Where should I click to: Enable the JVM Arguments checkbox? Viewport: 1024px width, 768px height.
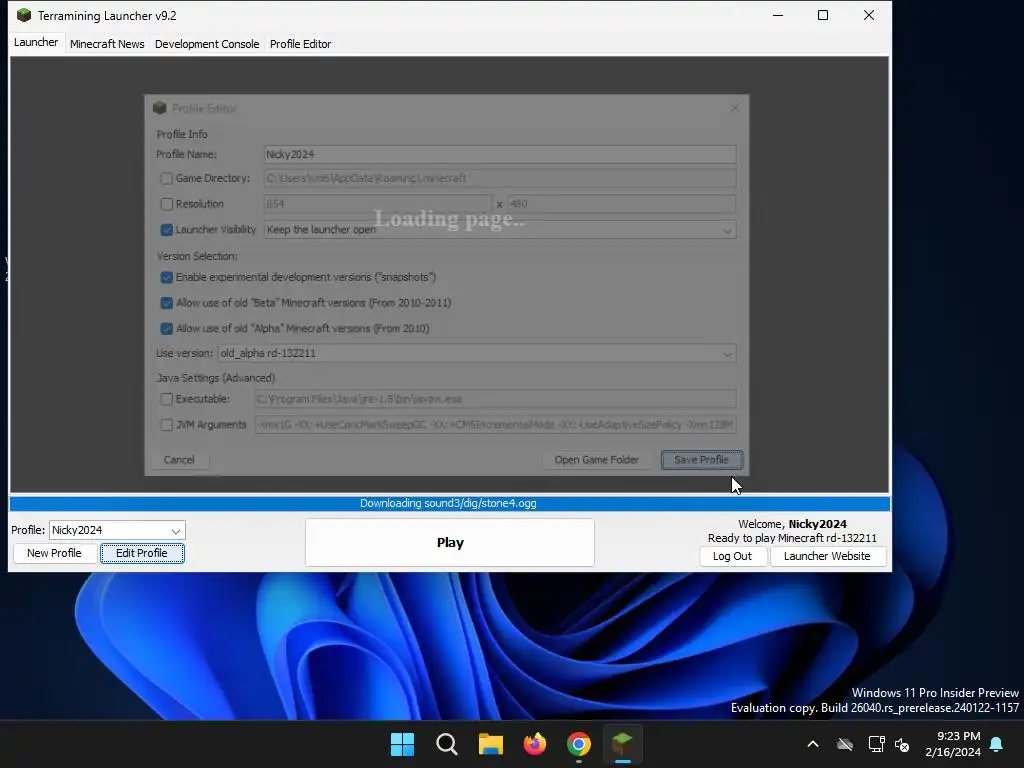[x=167, y=424]
